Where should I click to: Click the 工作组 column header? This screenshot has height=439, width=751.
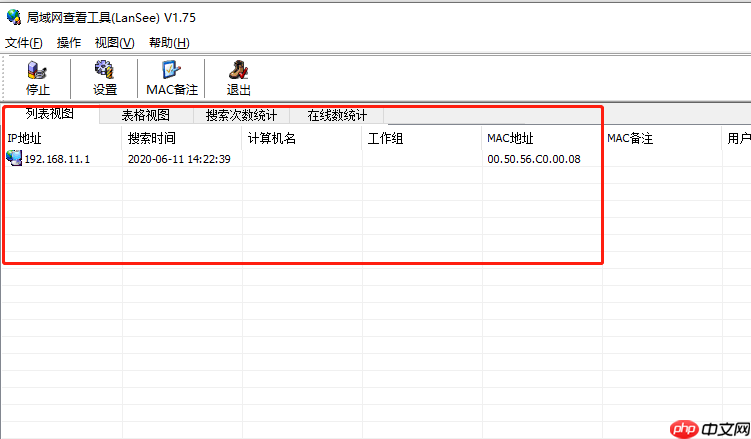422,138
